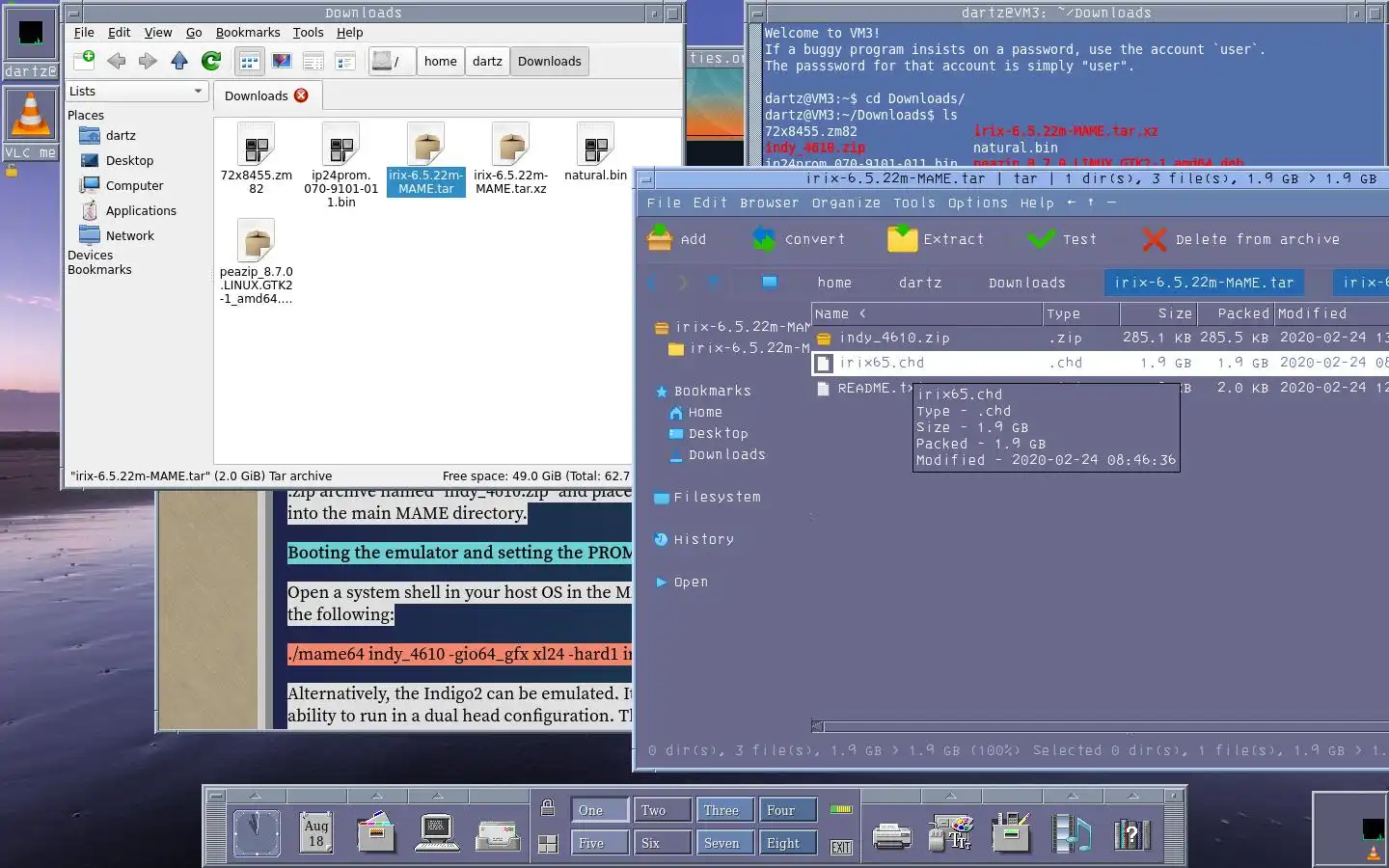This screenshot has width=1389, height=868.
Task: Select the 72x8455.zm82 file icon
Action: click(257, 146)
